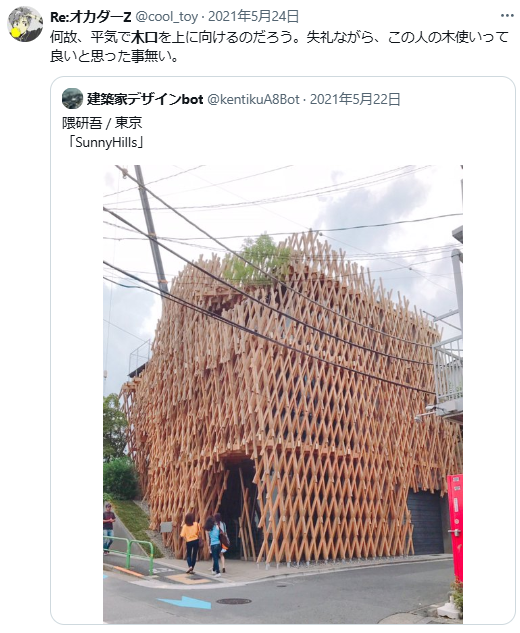Click the 「SunnyHills」 caption text
The width and height of the screenshot is (520, 633).
point(106,143)
